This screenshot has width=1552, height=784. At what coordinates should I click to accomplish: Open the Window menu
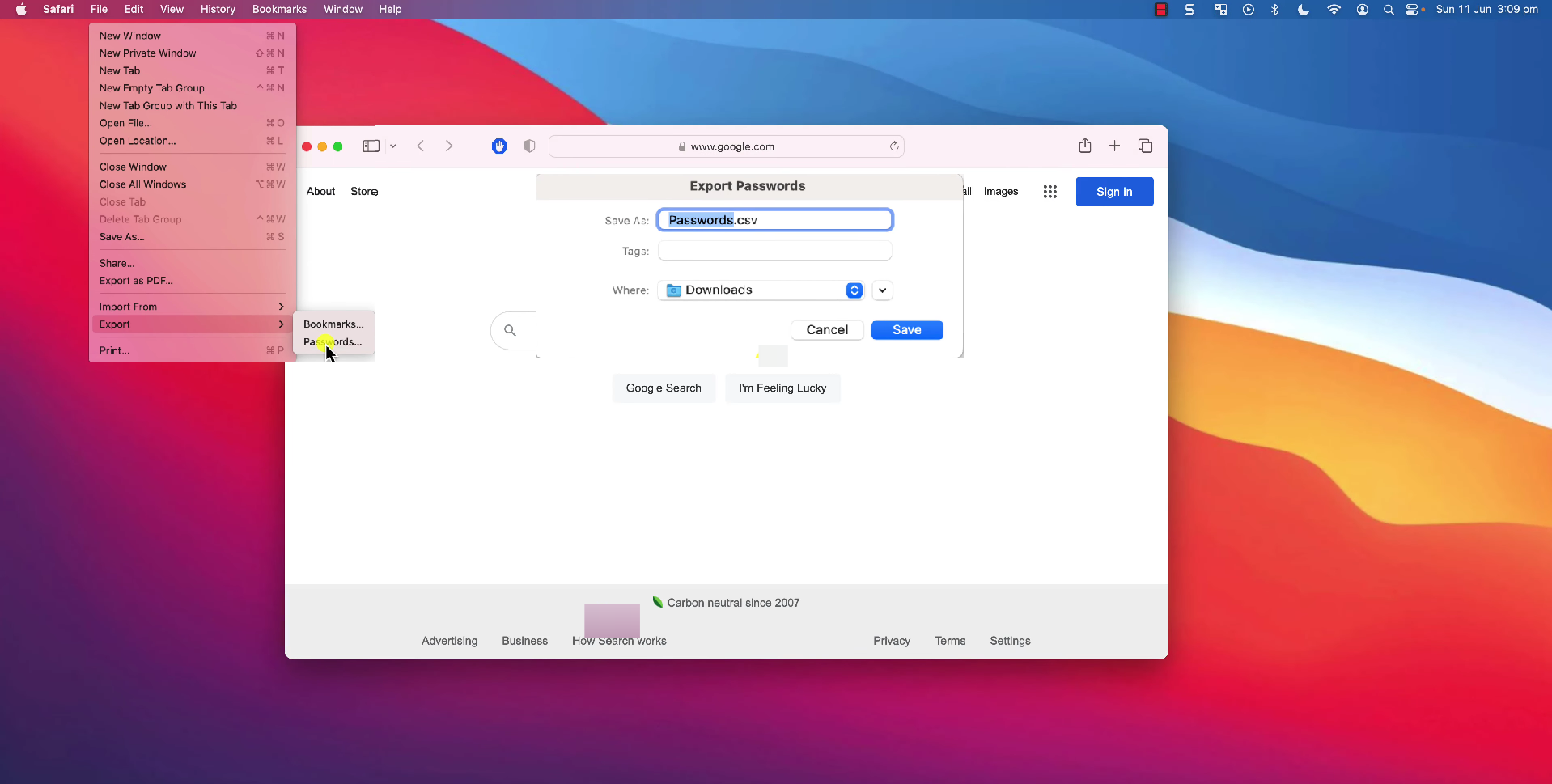[343, 10]
